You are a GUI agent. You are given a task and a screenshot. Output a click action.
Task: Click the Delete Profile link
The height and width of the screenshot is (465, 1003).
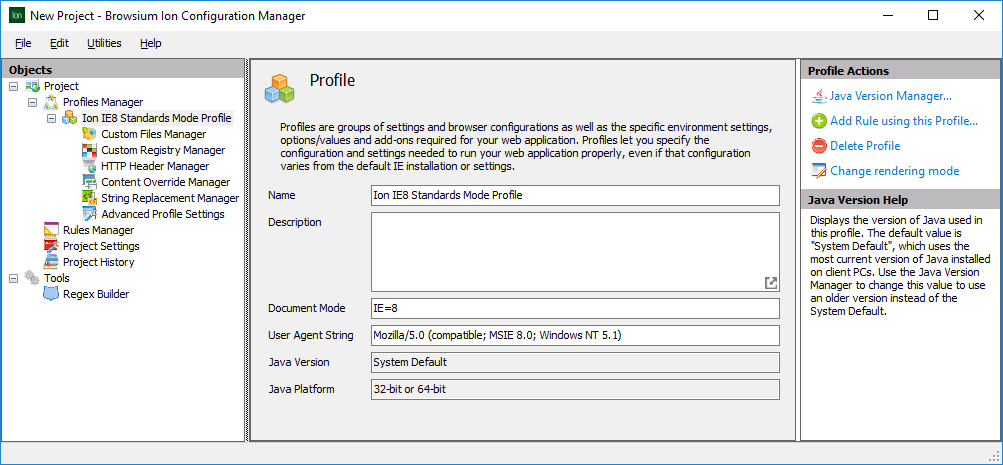[864, 146]
